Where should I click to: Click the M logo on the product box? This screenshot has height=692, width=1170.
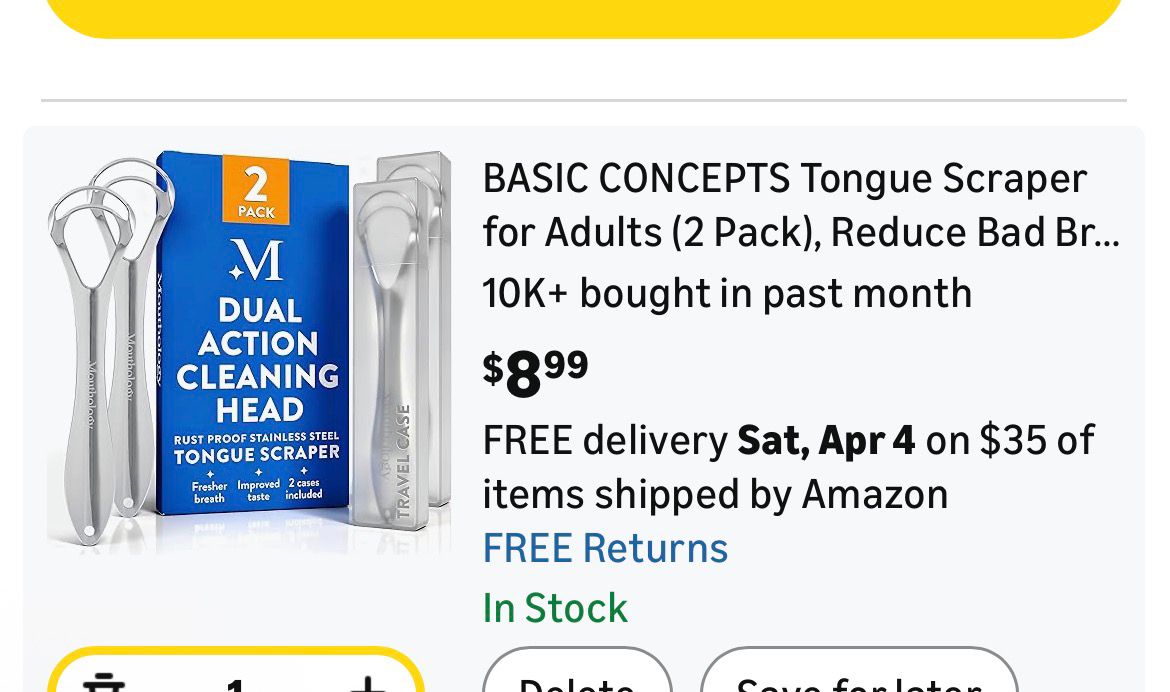click(x=256, y=260)
